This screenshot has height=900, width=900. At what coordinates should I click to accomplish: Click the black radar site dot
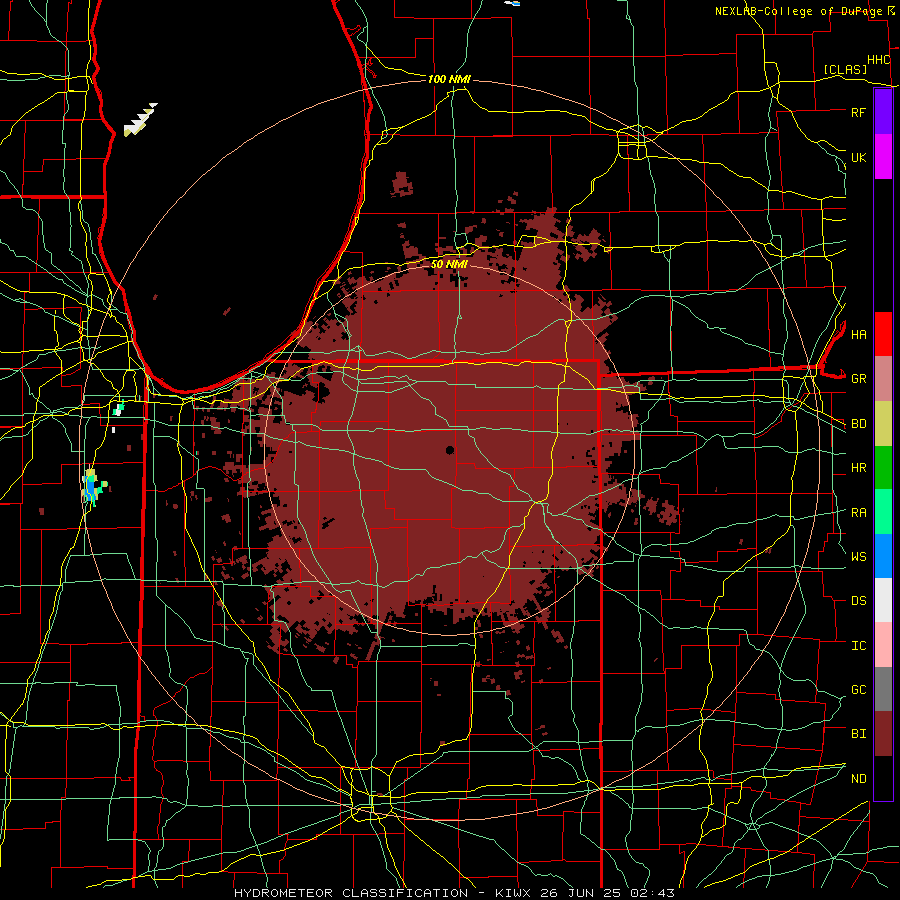pyautogui.click(x=450, y=450)
